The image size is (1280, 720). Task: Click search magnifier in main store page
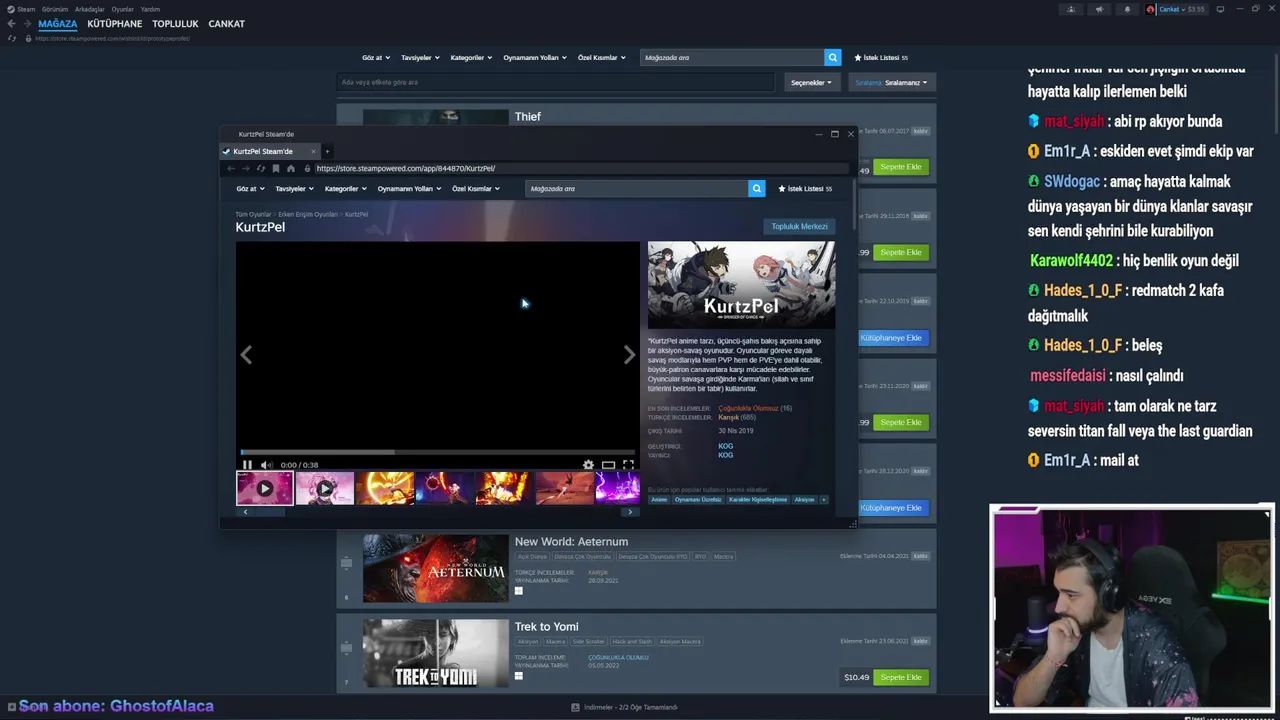[832, 57]
